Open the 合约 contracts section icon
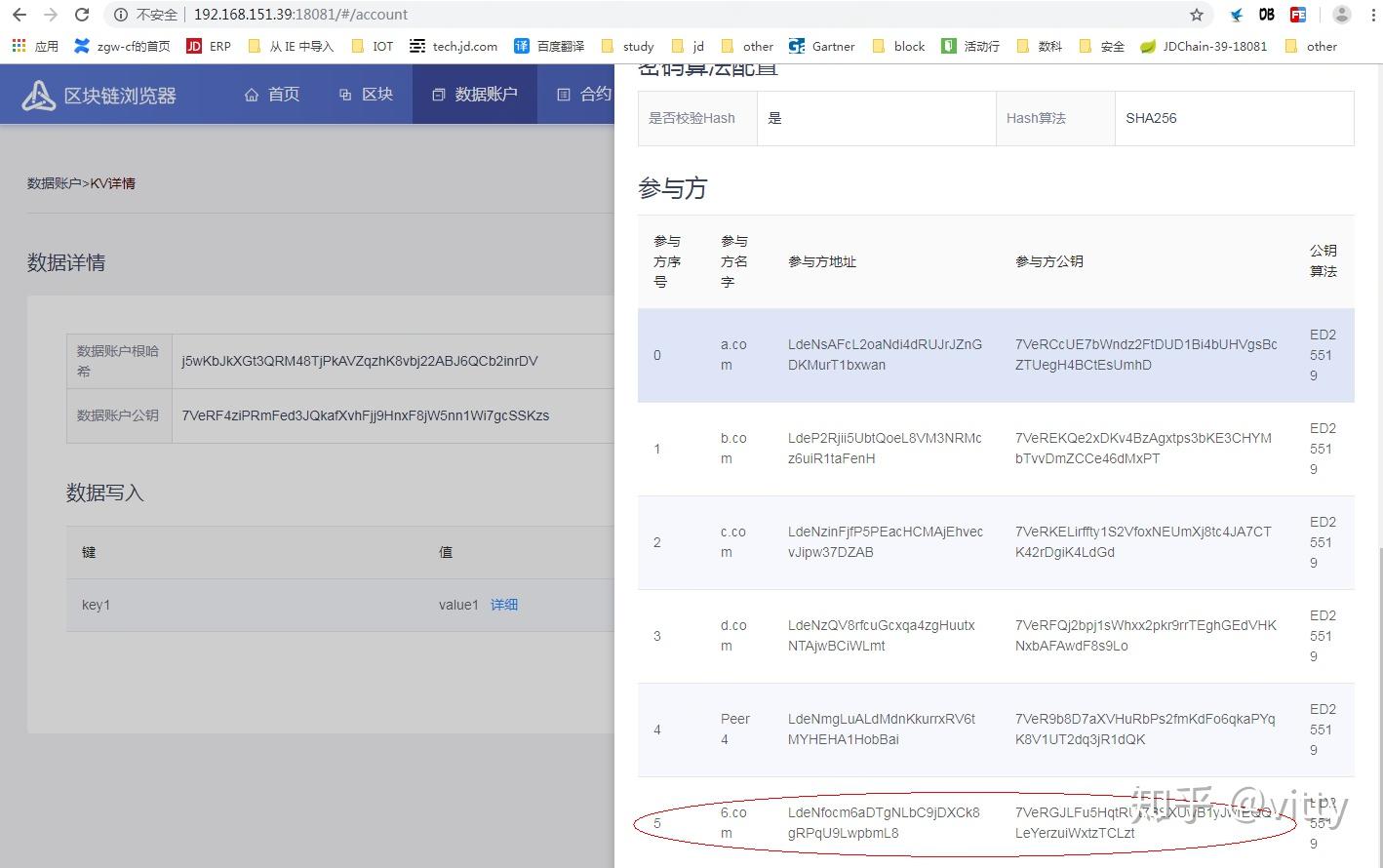Screen dimensions: 1383x868 [564, 94]
